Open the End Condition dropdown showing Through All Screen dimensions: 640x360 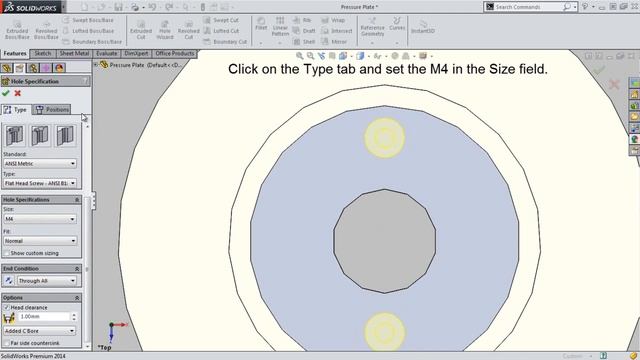tap(47, 281)
